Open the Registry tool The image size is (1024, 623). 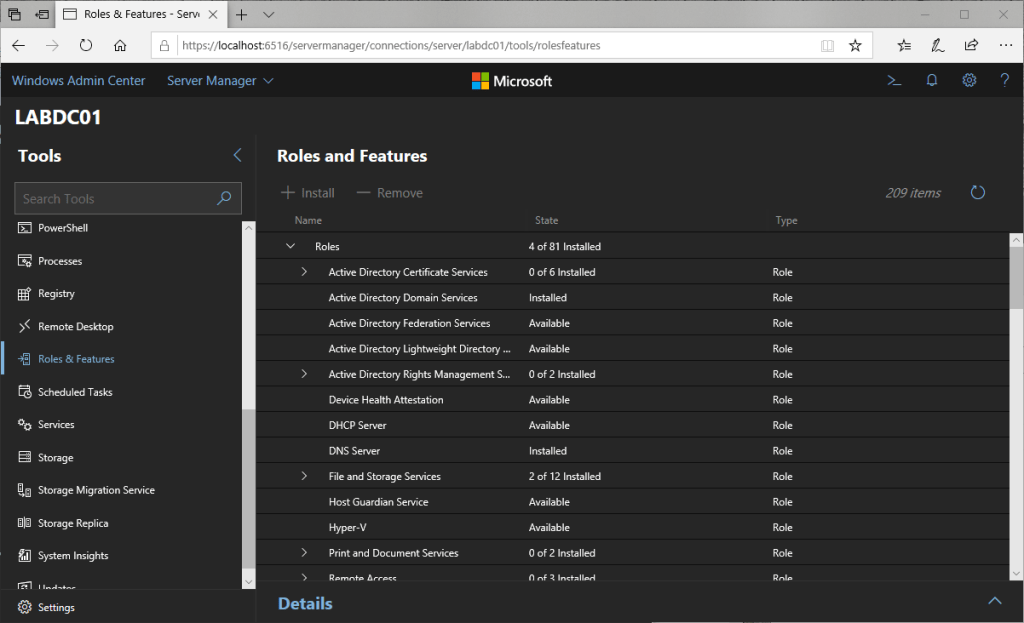(x=56, y=294)
